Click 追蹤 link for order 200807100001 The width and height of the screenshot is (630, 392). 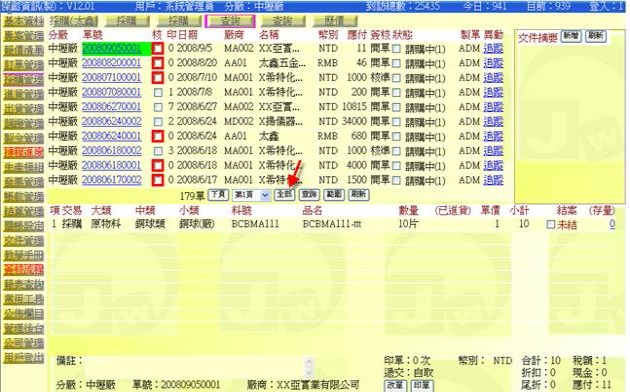(493, 78)
